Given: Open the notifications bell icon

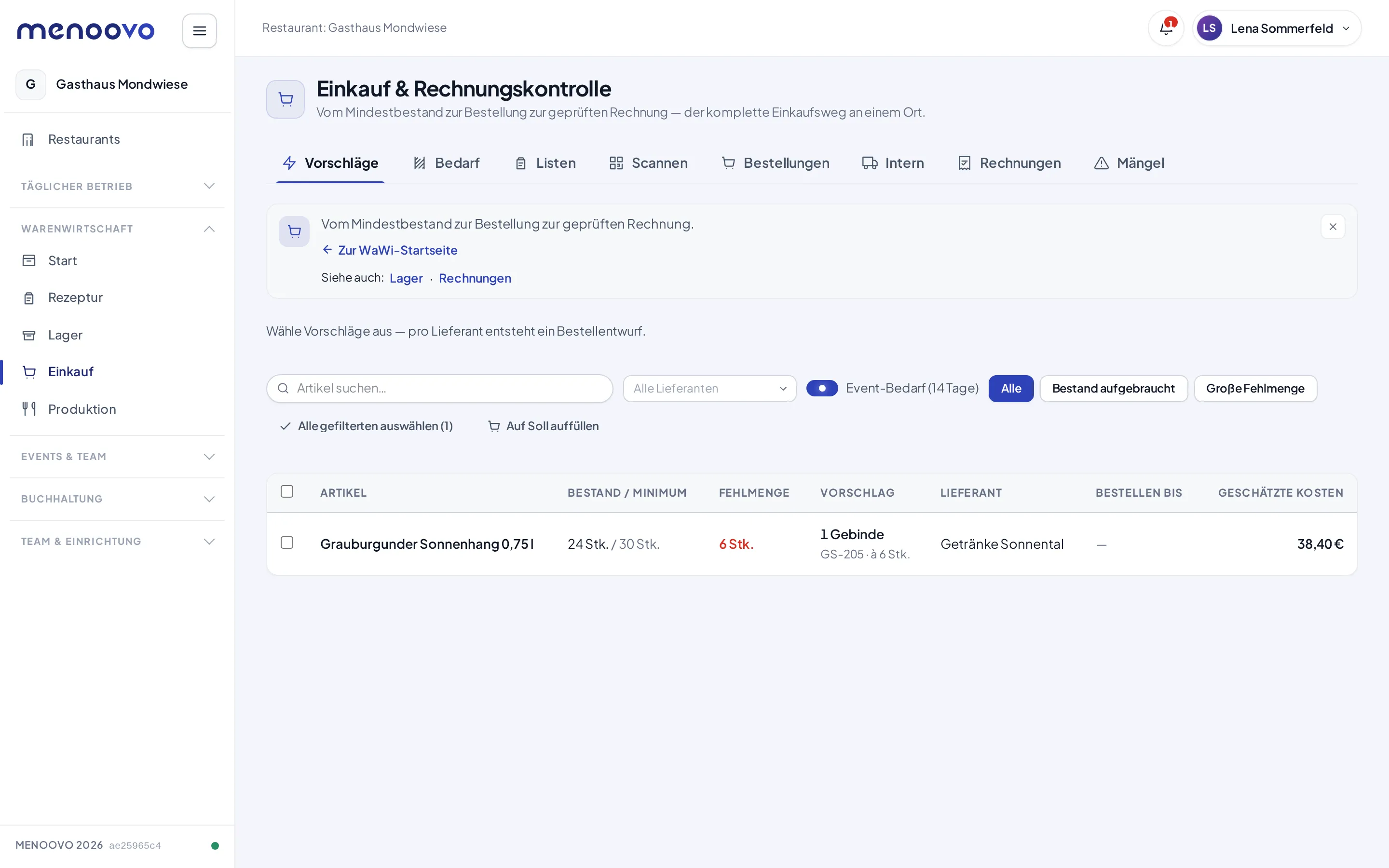Looking at the screenshot, I should 1166,28.
